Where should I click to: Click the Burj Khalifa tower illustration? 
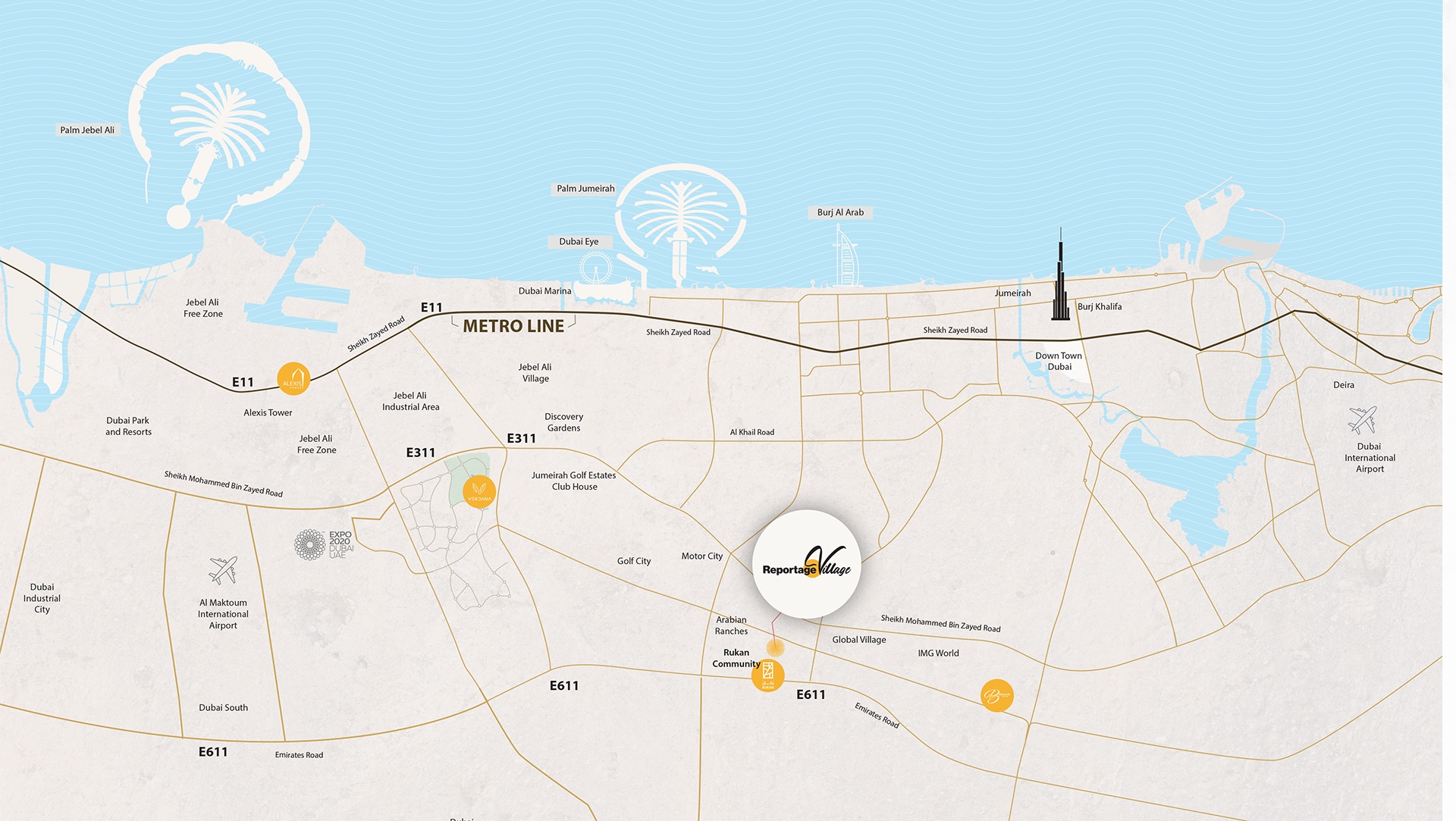pyautogui.click(x=1060, y=274)
